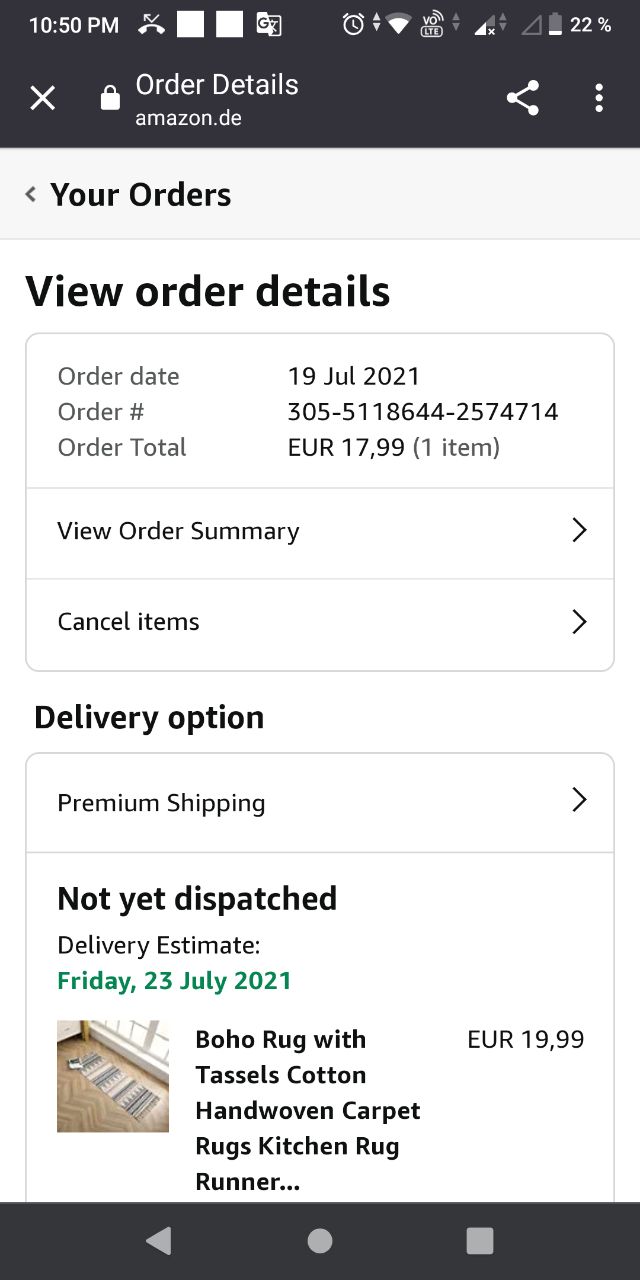This screenshot has height=1280, width=640.
Task: Open the Boho Rug product title link
Action: [308, 1110]
